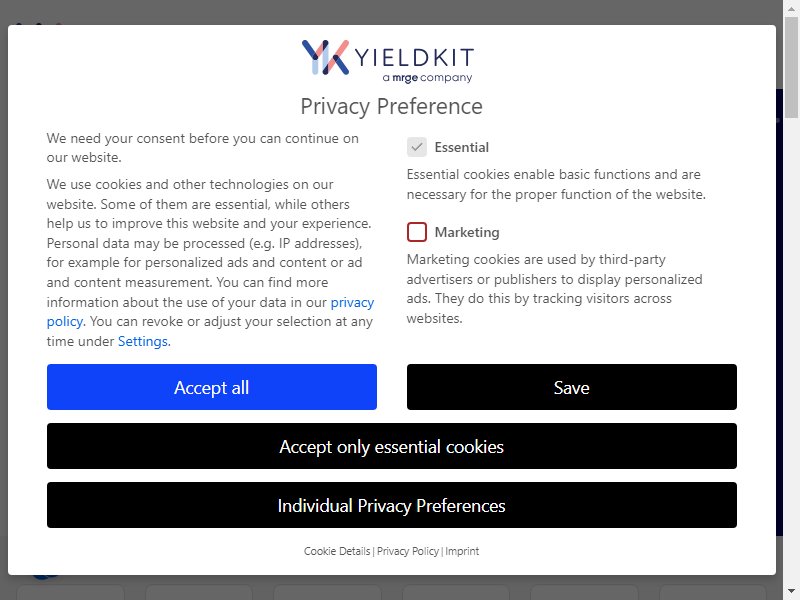Click the YieldKit logo at top
The width and height of the screenshot is (800, 600).
click(x=388, y=60)
